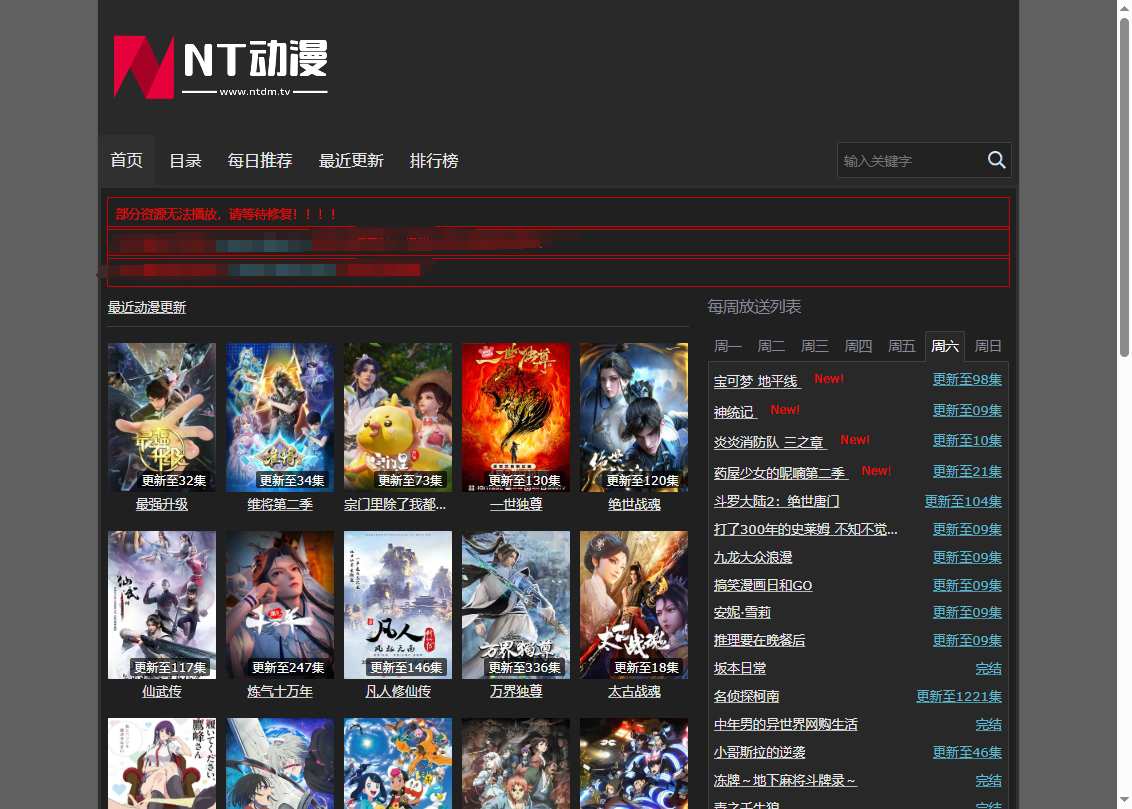
Task: Open the 目录 menu item
Action: point(185,160)
